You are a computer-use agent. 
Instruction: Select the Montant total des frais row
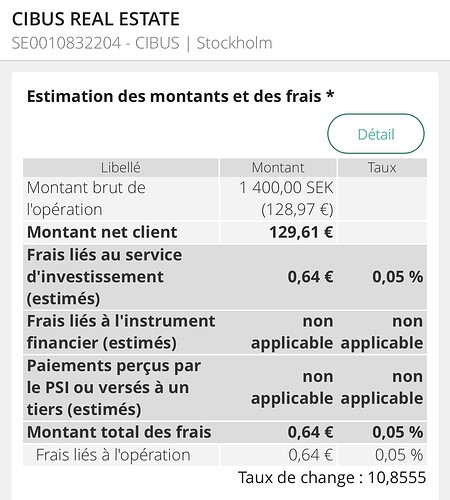coord(225,432)
